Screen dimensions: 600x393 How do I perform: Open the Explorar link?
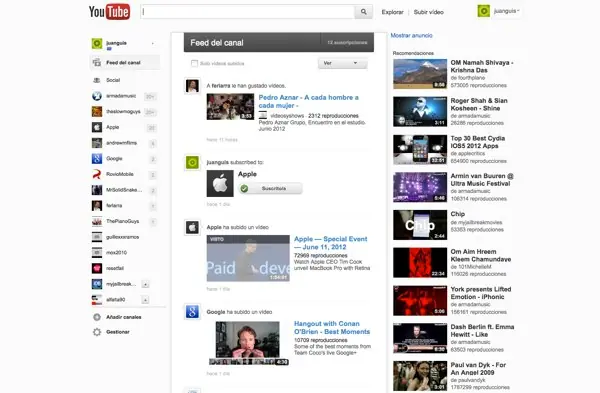coord(392,12)
